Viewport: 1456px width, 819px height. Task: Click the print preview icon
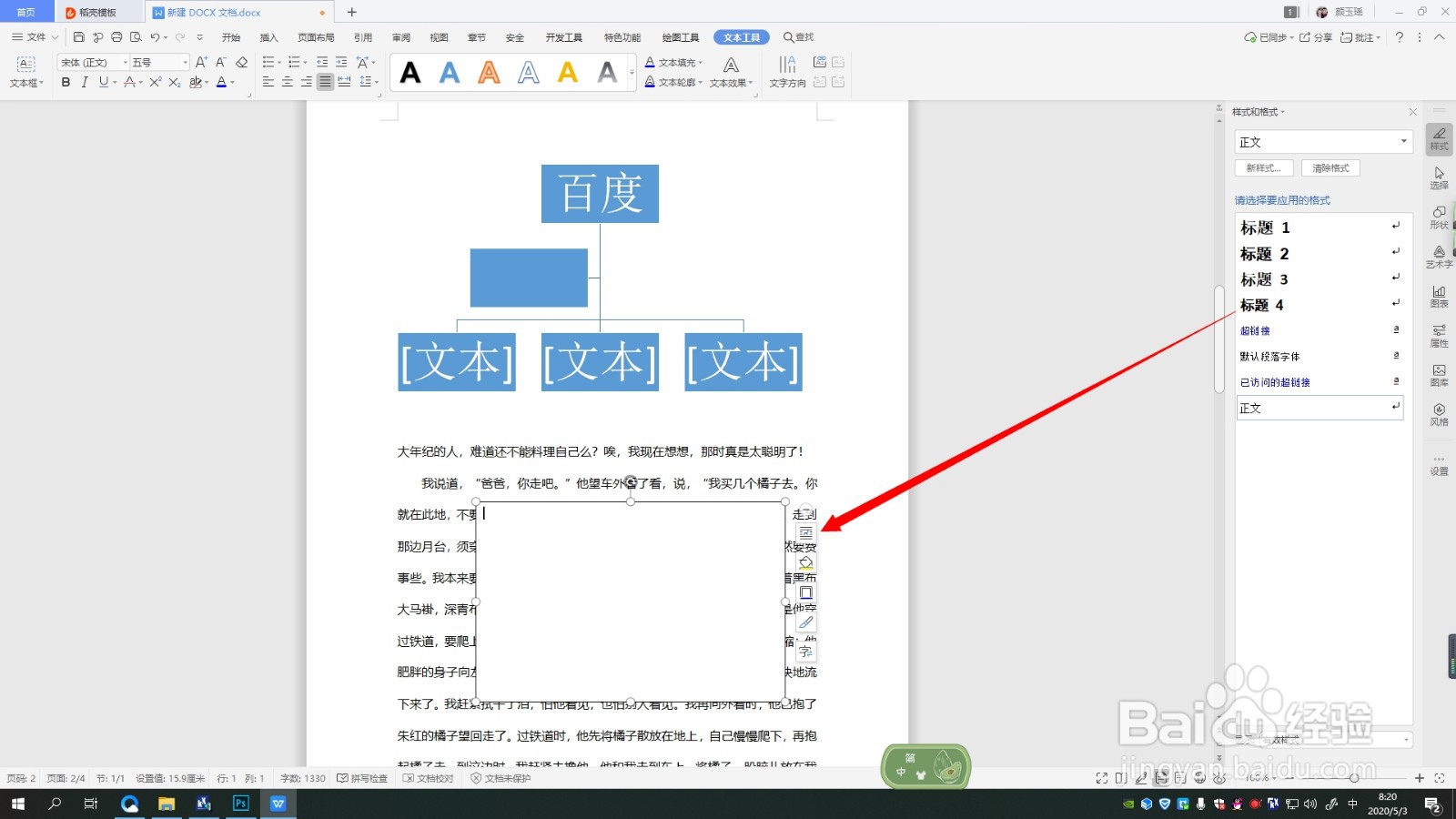coord(136,37)
